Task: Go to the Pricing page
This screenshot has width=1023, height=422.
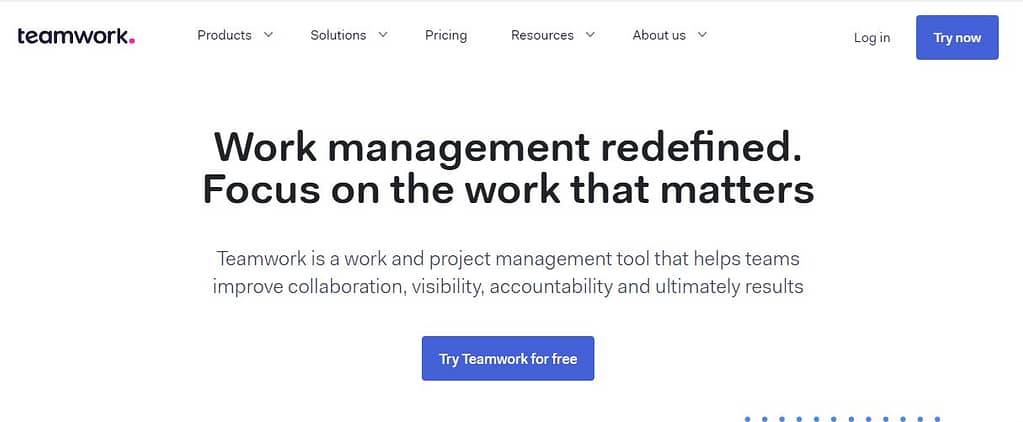Action: (x=446, y=35)
